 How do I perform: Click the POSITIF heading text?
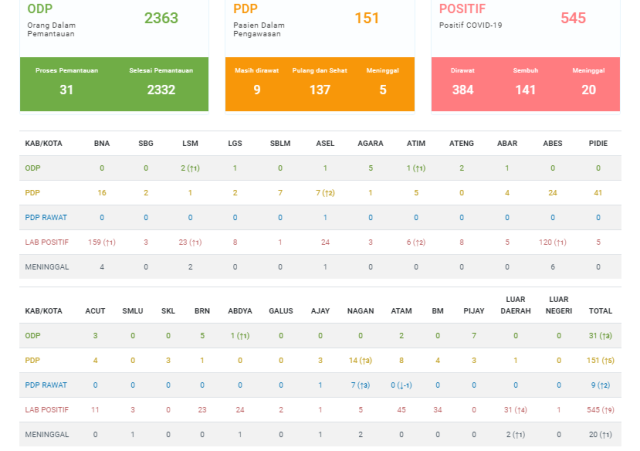click(x=462, y=9)
